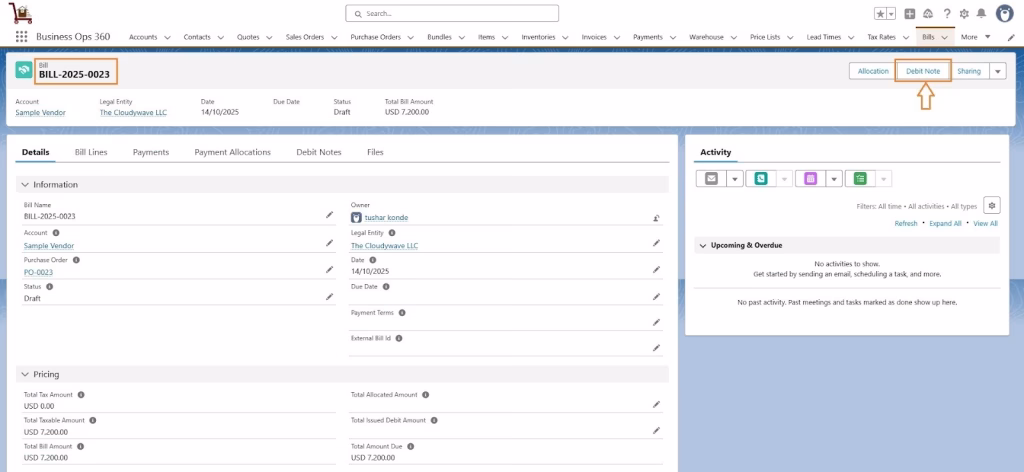Open the PO-0023 purchase order link

tap(38, 272)
